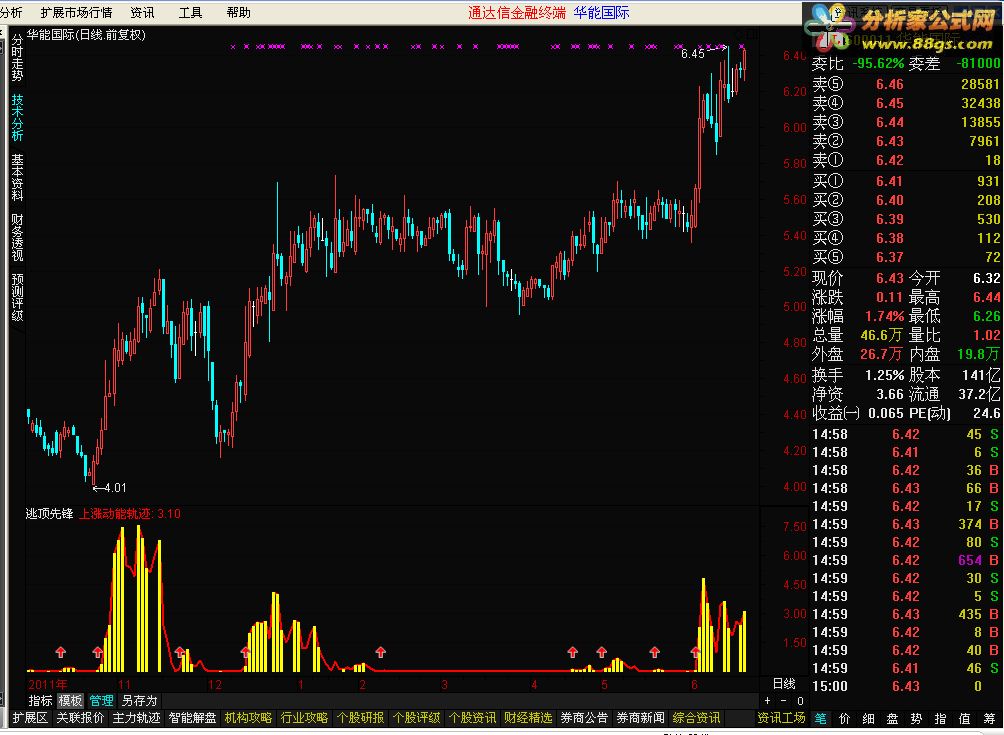
Task: Open 个股资讯 in the bottom bar
Action: tap(472, 718)
